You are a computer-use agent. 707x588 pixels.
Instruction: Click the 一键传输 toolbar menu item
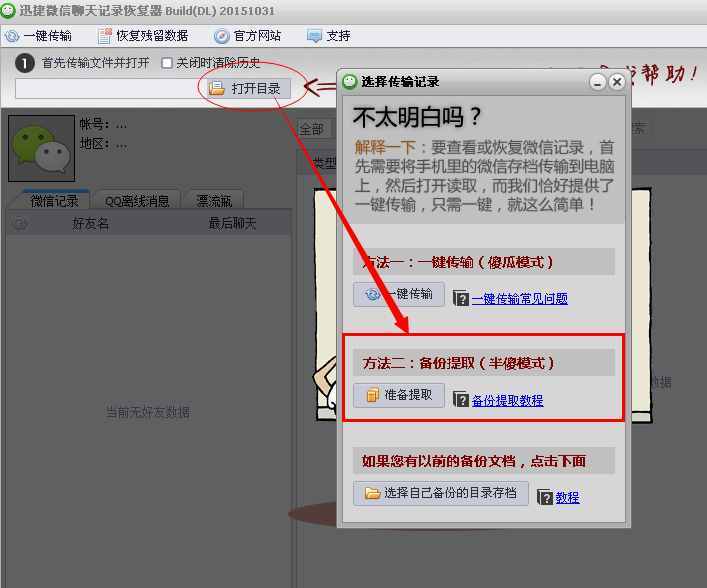(38, 36)
